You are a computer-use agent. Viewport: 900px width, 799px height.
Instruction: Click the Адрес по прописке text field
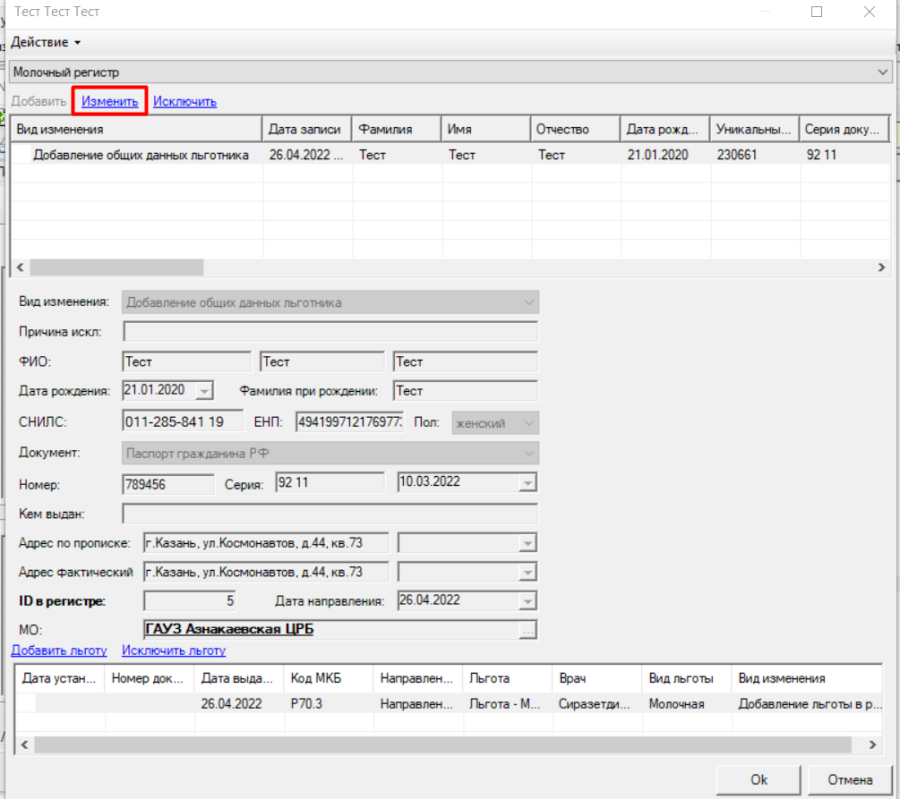266,543
